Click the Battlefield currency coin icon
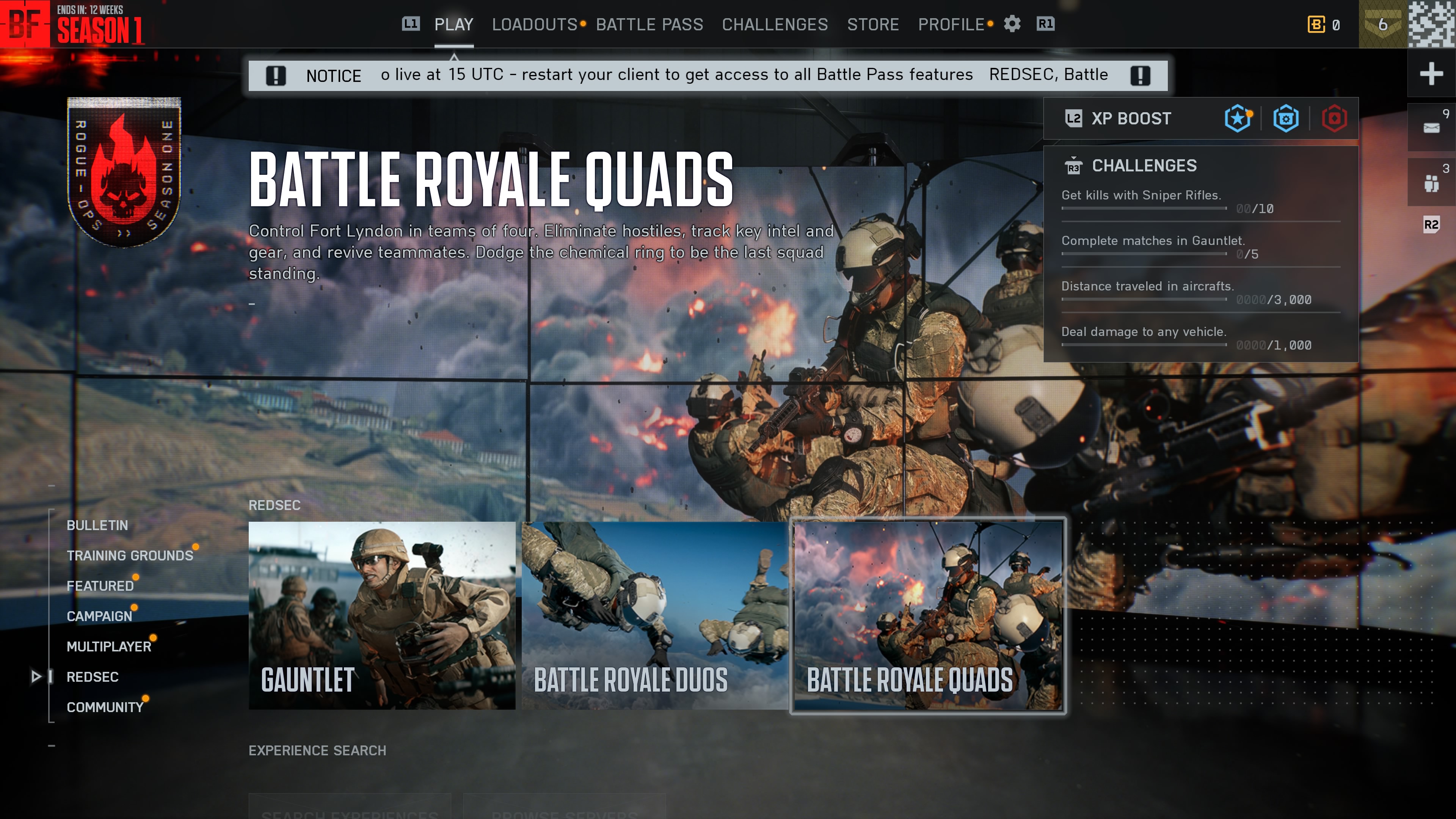This screenshot has width=1456, height=819. 1316,24
